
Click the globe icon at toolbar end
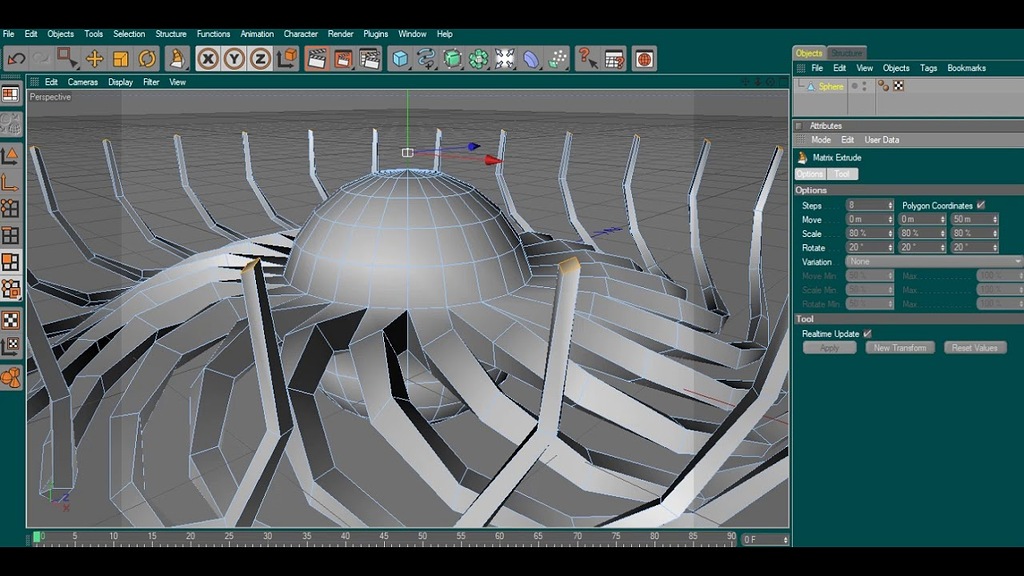644,59
